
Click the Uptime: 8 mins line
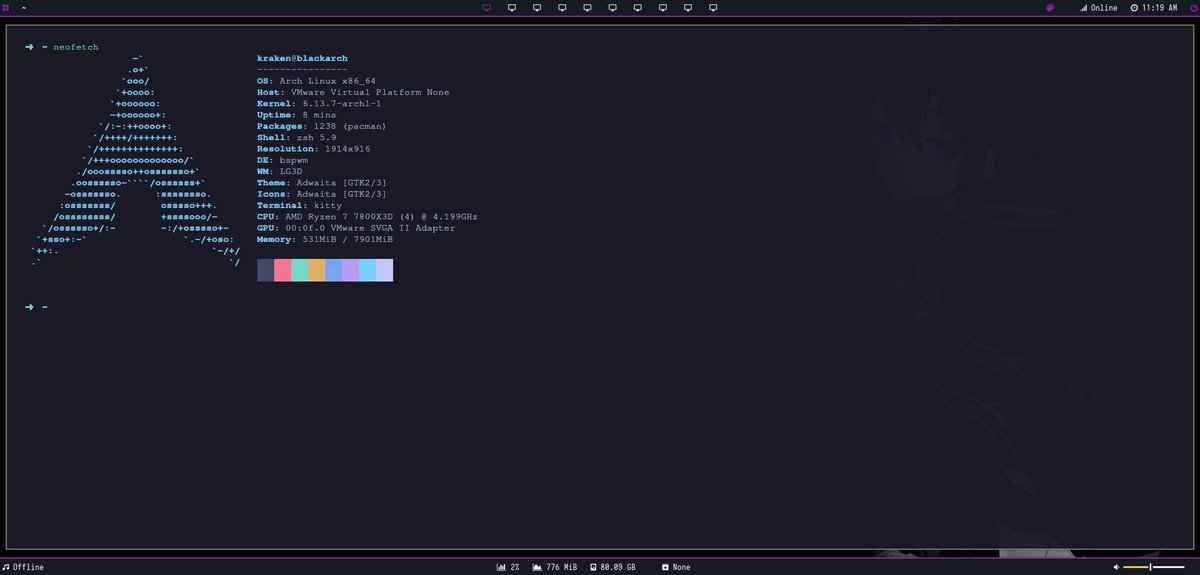point(296,115)
